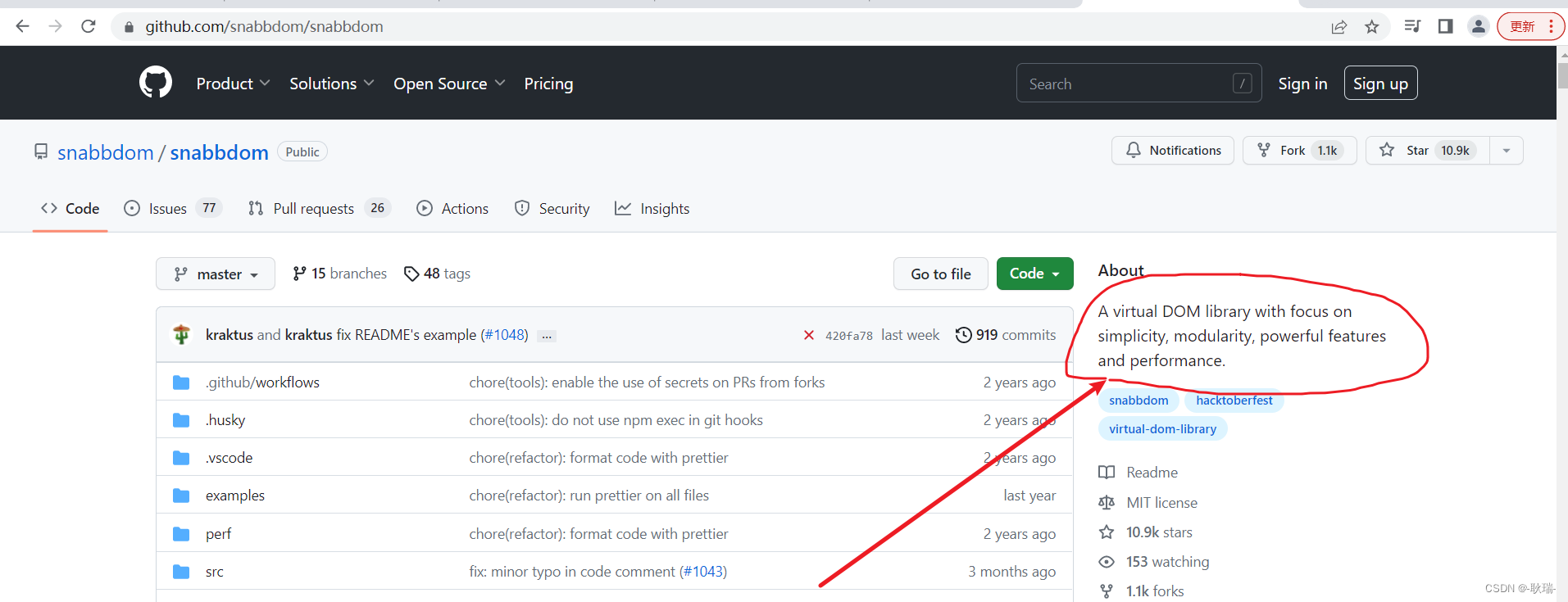Click the Sign in link
The image size is (1568, 602).
[x=1302, y=84]
